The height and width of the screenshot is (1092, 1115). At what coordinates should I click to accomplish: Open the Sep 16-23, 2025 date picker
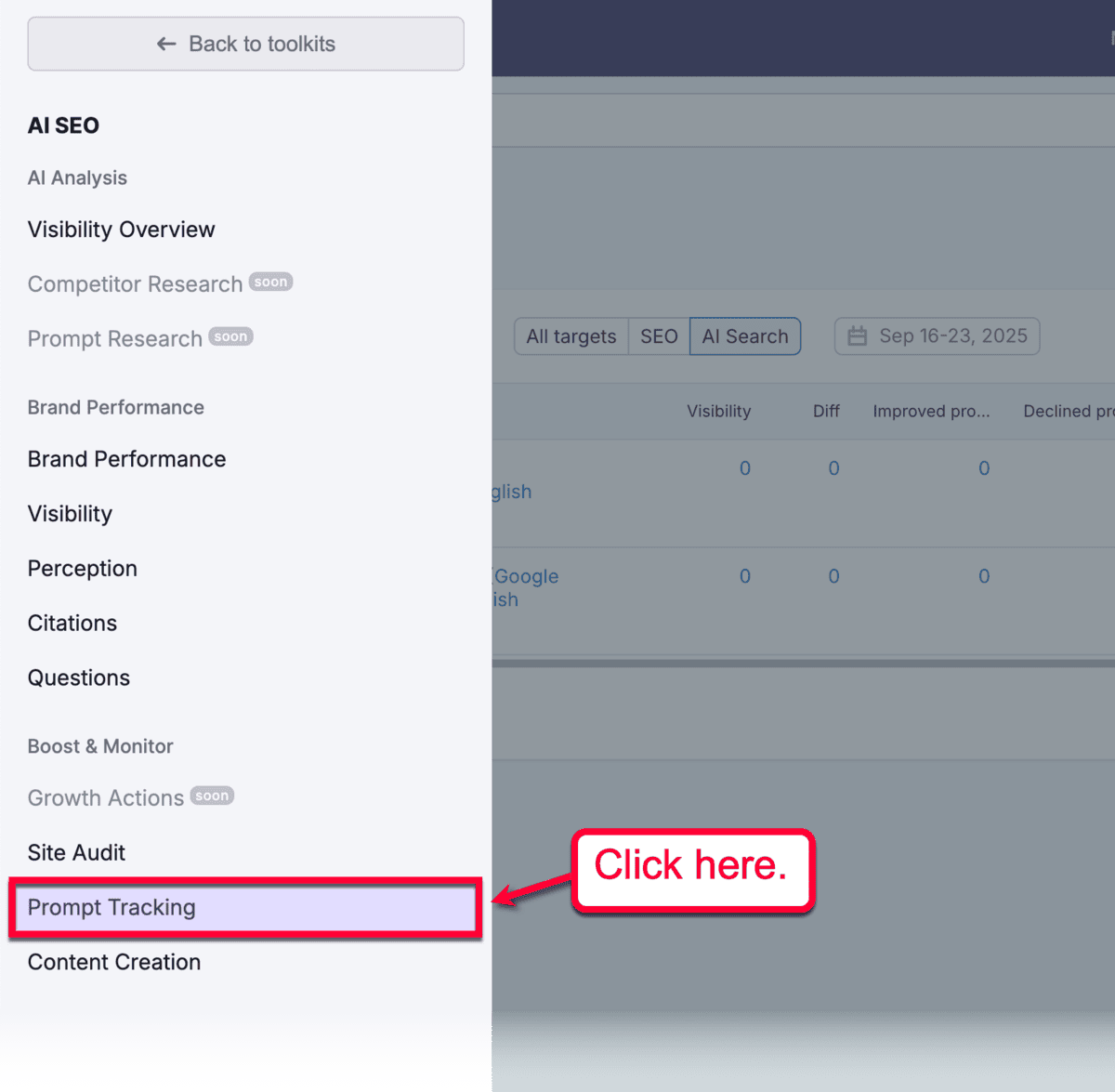point(952,336)
